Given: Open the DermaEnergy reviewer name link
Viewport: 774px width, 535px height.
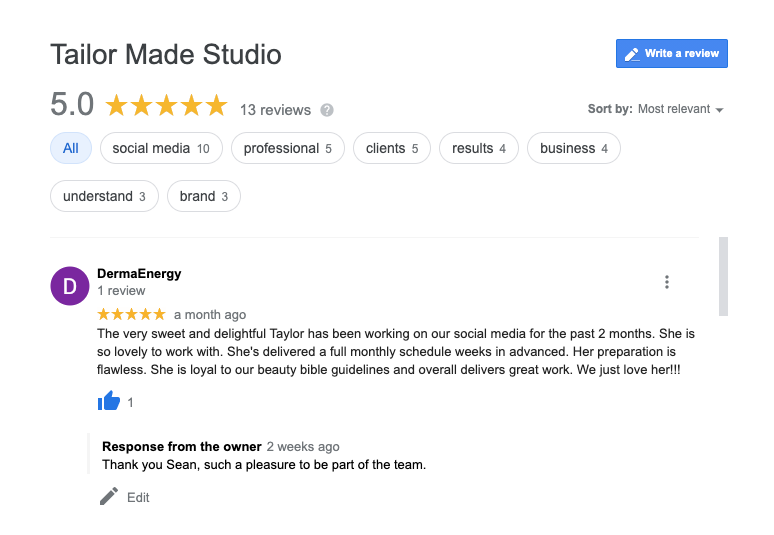Looking at the screenshot, I should [x=139, y=273].
